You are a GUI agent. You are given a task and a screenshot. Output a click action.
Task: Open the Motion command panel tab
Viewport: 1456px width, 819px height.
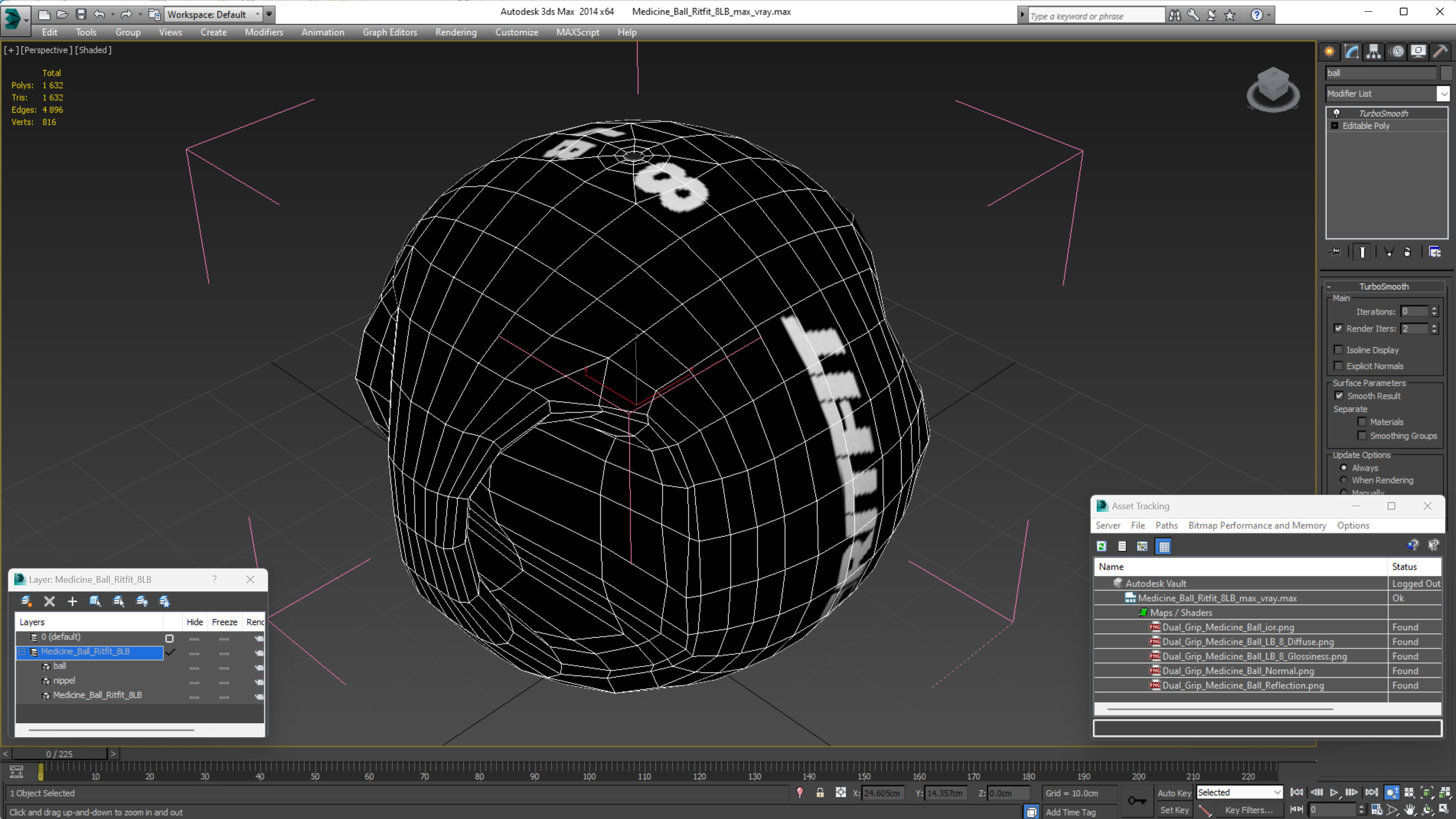(x=1397, y=52)
